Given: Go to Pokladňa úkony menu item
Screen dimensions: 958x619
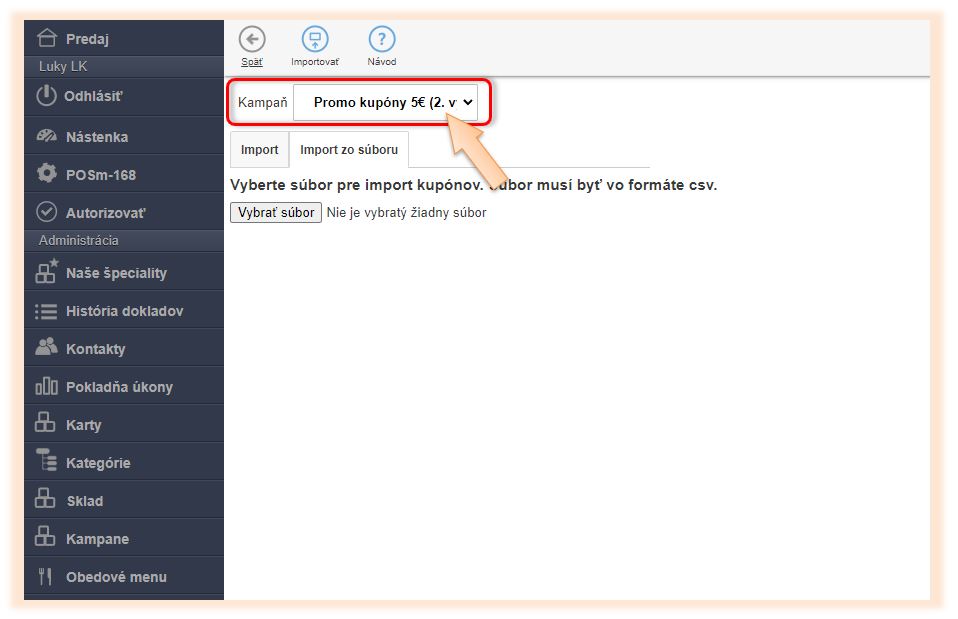Looking at the screenshot, I should pos(119,387).
